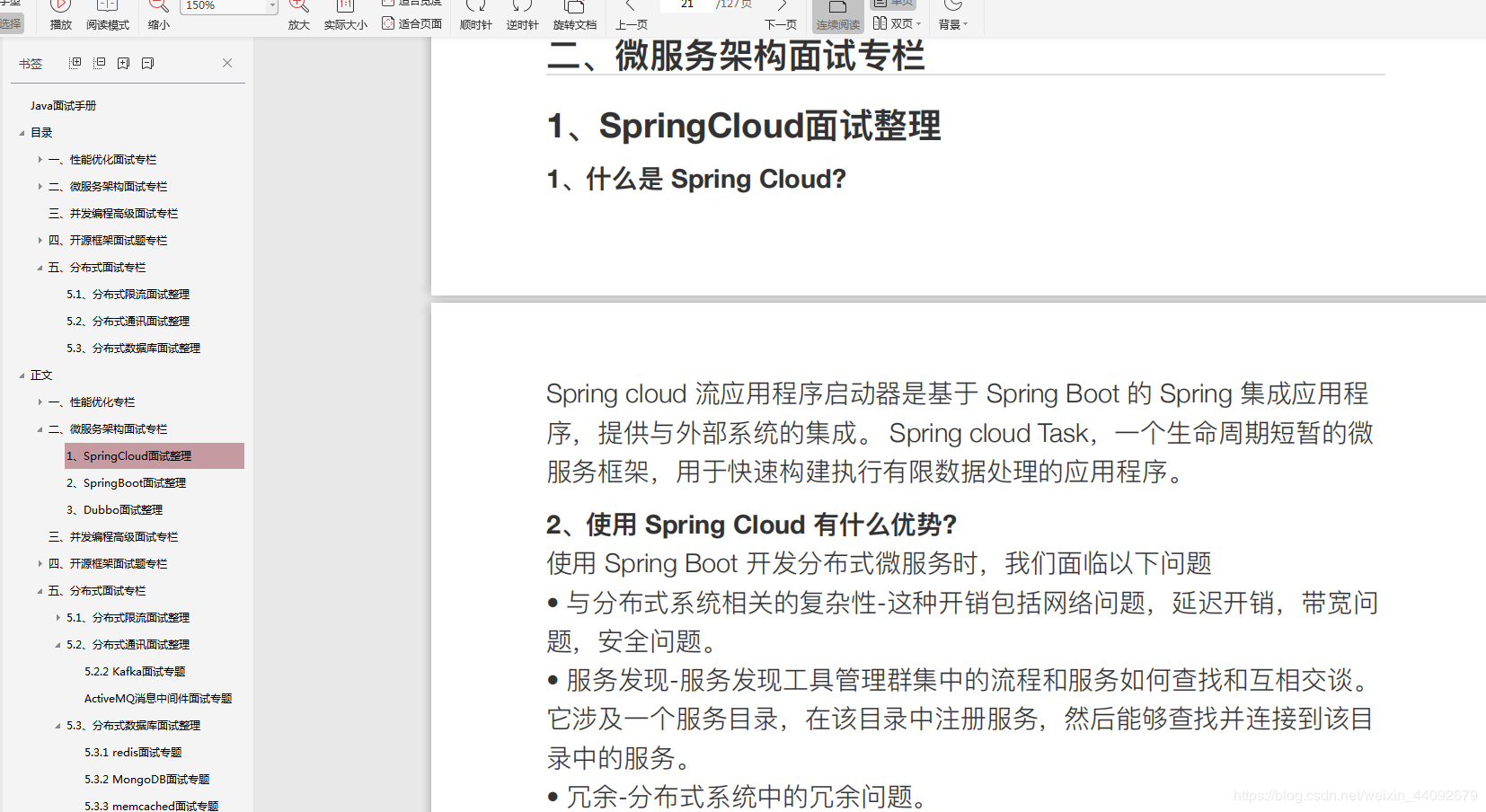Click the delete bookmark icon
The image size is (1486, 812).
148,63
